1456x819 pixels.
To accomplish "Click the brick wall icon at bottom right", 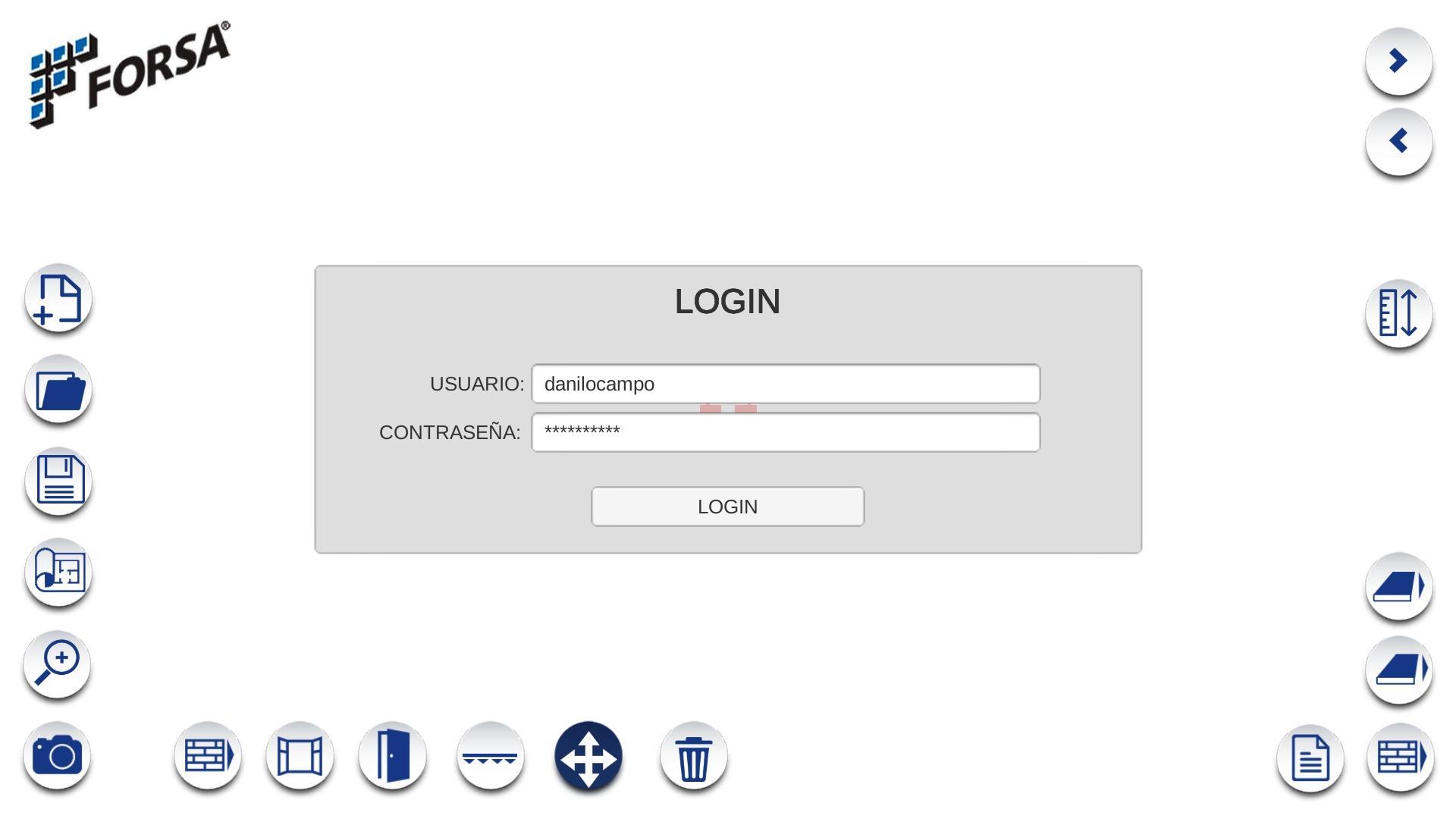I will [x=1401, y=758].
